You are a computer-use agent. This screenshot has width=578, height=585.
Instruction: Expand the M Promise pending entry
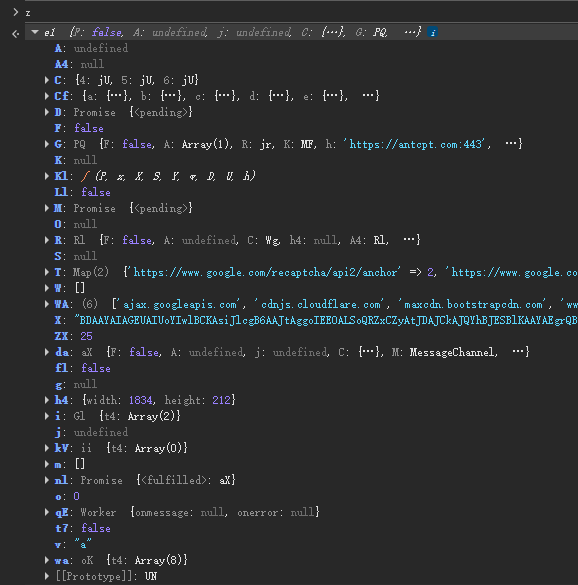coord(47,208)
